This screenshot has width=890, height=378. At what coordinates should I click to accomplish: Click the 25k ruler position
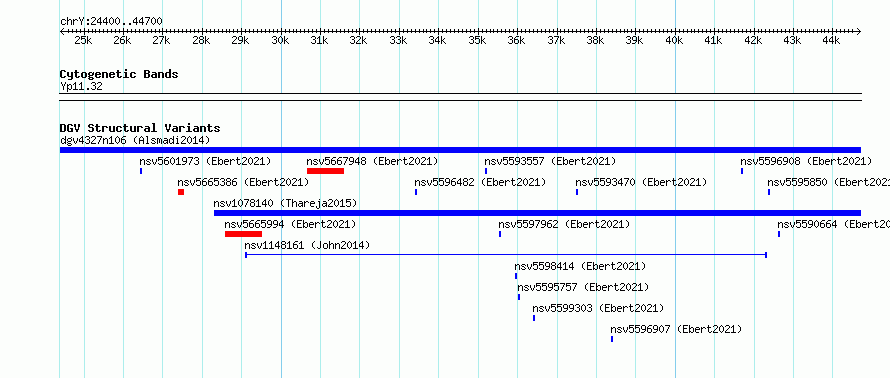[x=83, y=41]
